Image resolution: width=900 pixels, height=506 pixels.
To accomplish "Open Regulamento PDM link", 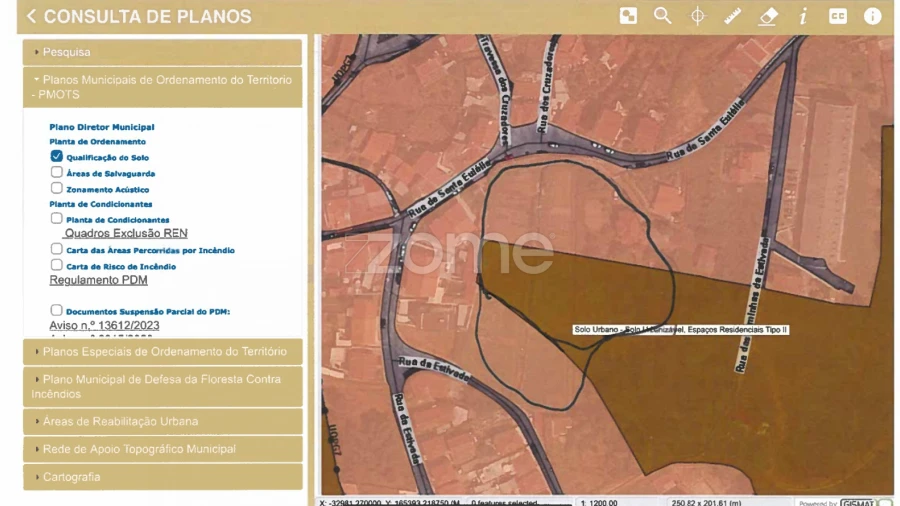I will pos(98,280).
